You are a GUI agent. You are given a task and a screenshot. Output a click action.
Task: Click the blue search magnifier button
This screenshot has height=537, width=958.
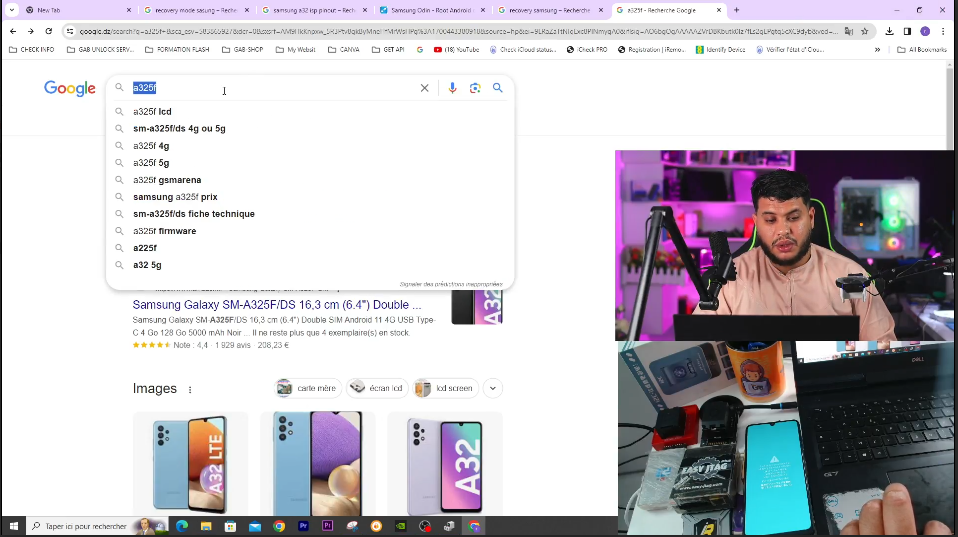[x=498, y=88]
